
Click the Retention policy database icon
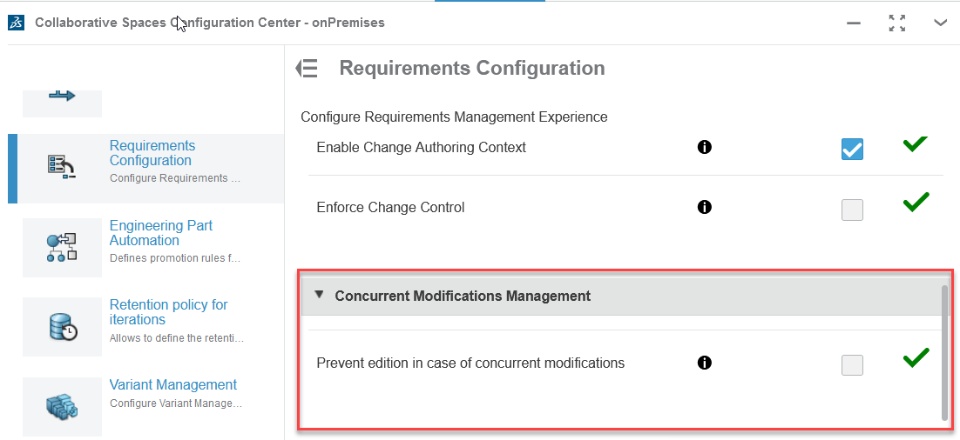pos(62,326)
